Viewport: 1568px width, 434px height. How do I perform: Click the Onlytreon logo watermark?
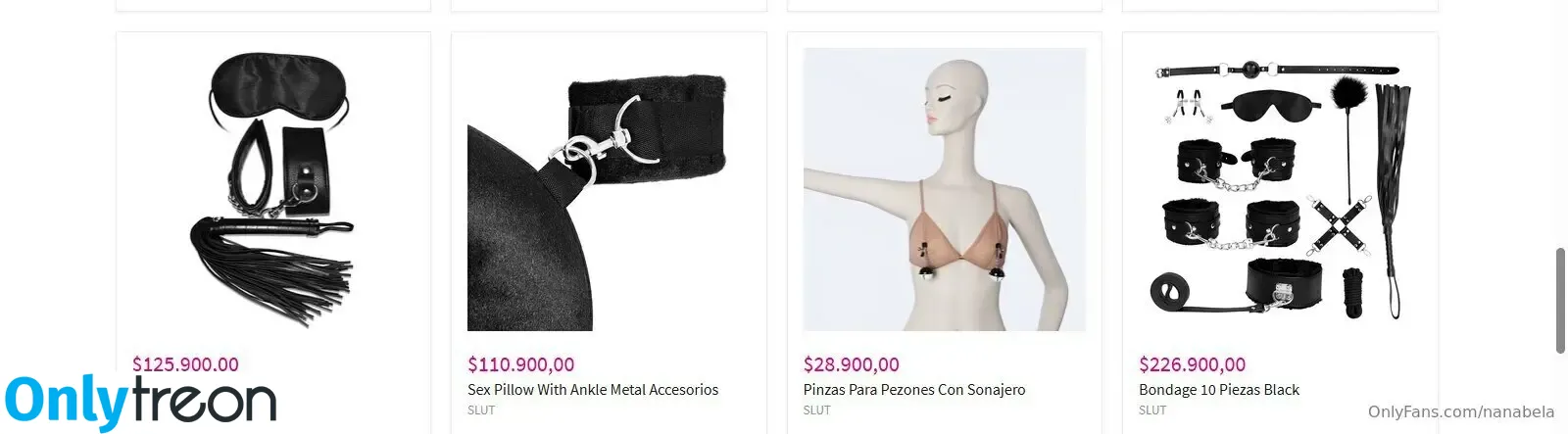140,402
